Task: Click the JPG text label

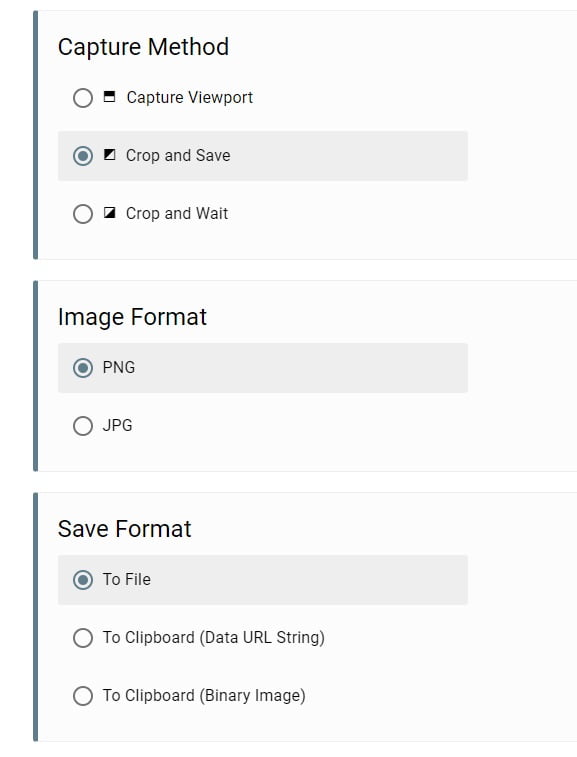Action: click(117, 425)
